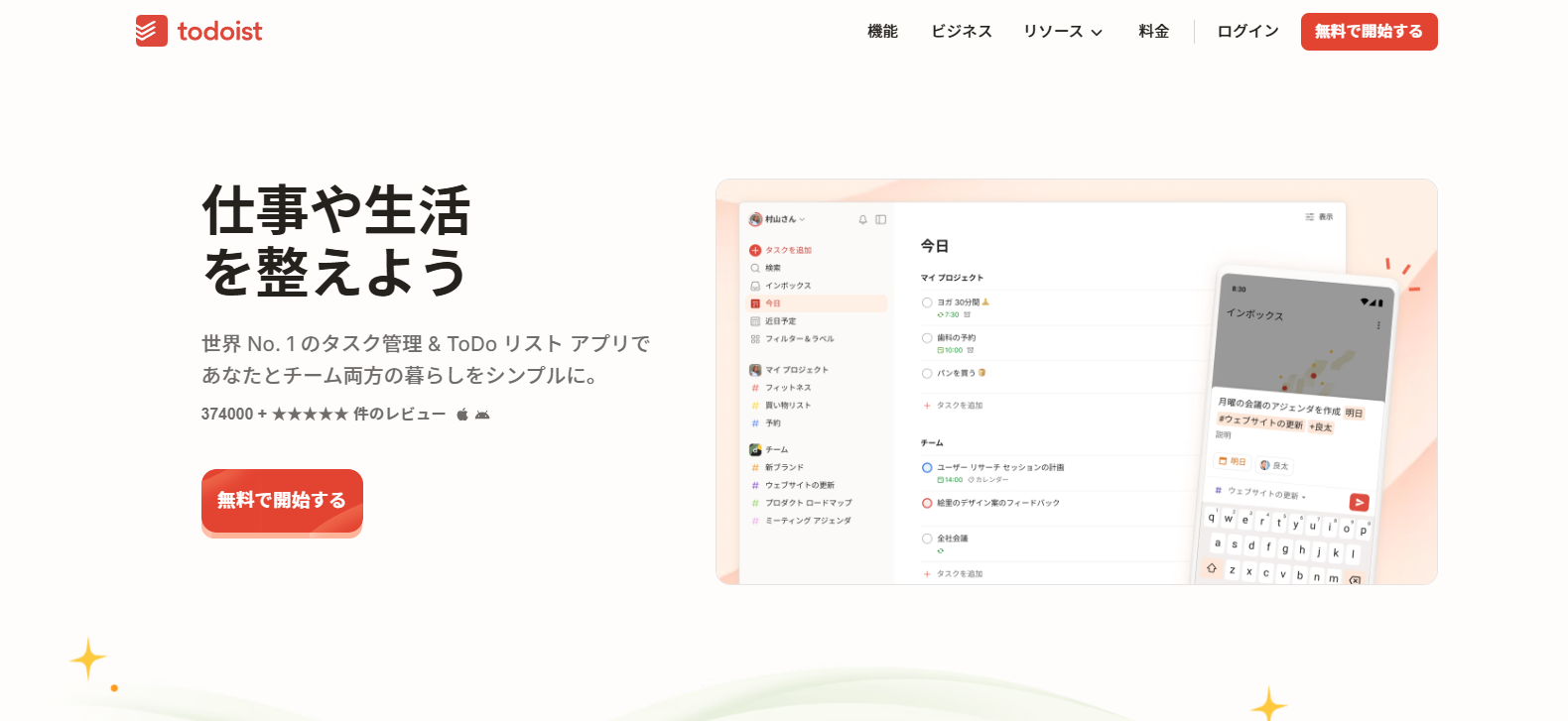Click the red send arrow on phone
This screenshot has width=1568, height=721.
point(1360,503)
